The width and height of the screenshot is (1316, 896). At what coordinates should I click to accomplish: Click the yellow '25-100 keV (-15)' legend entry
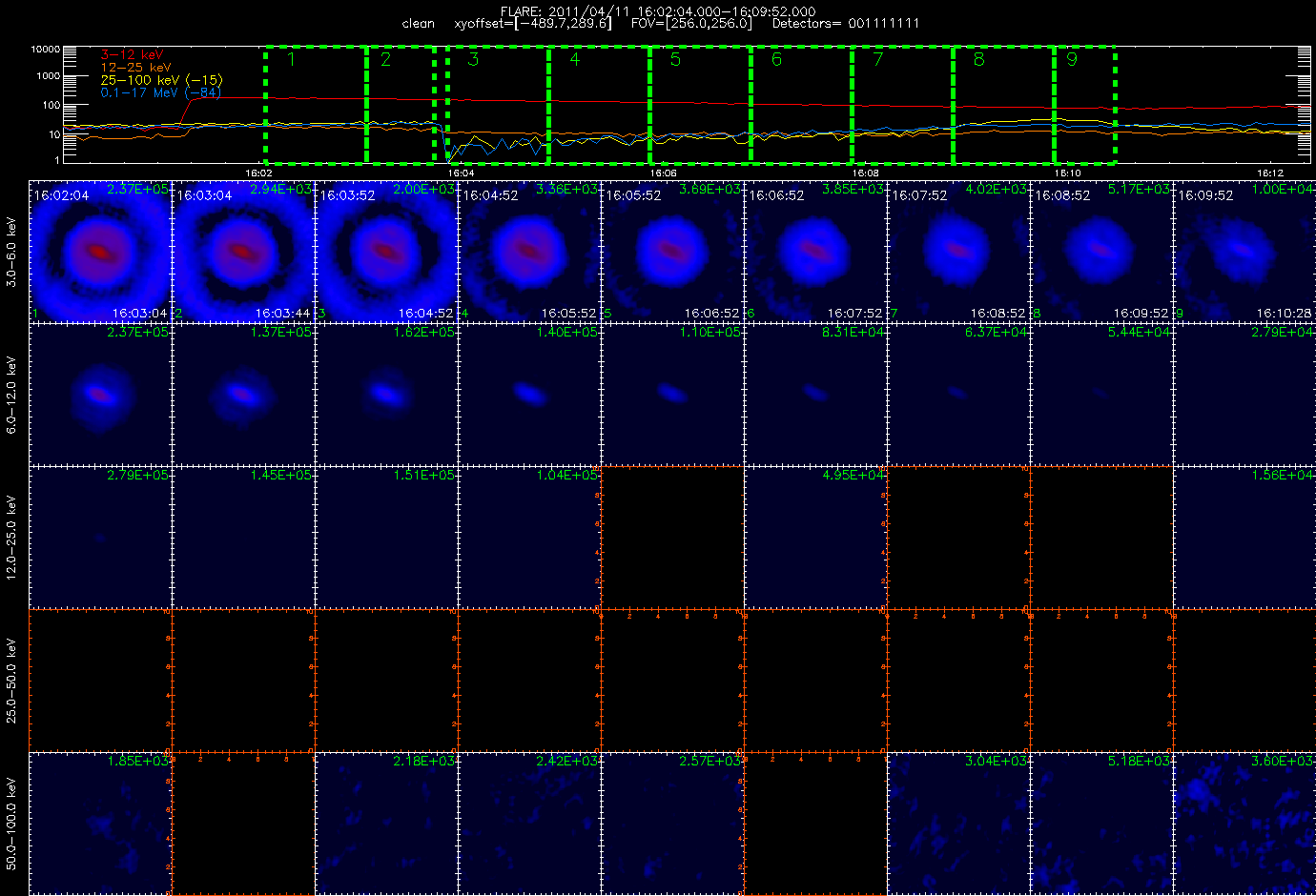click(x=161, y=80)
